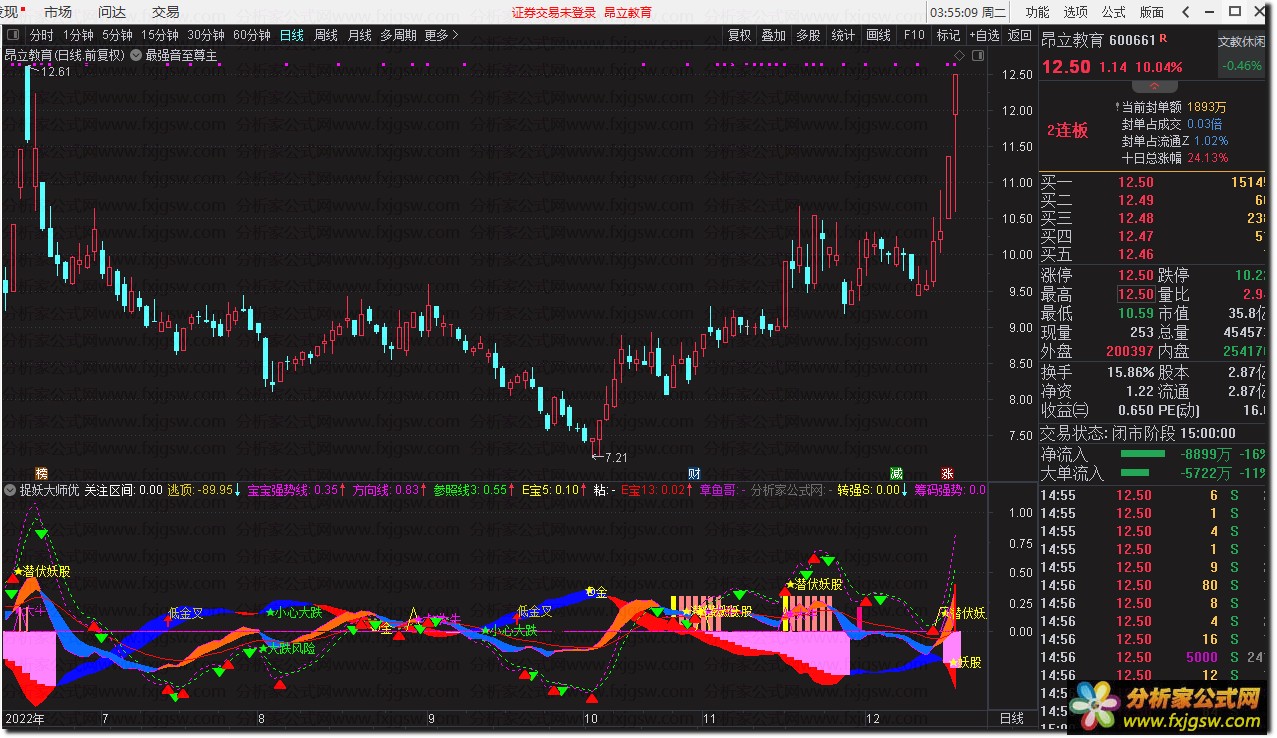Screen dimensions: 1277x738
Task: Click the 买一 bid price row
Action: coord(1154,182)
